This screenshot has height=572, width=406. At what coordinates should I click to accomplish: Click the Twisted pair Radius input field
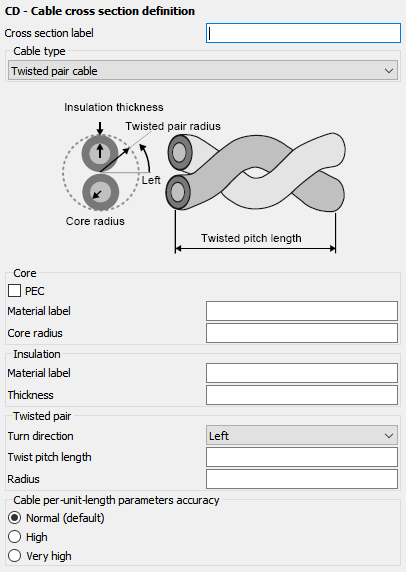tap(302, 479)
